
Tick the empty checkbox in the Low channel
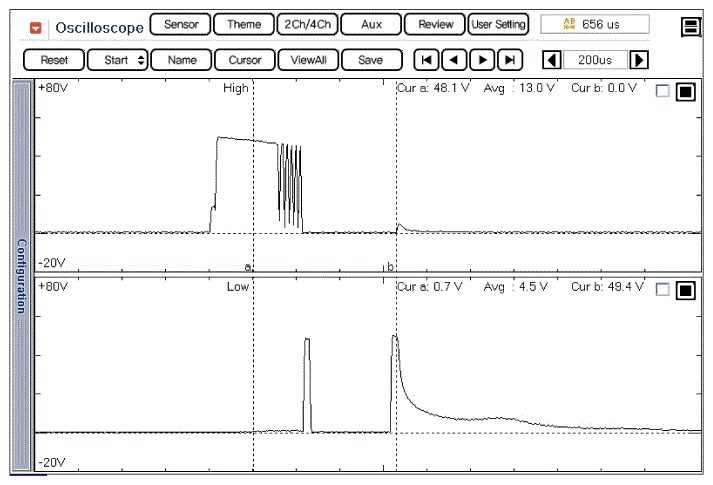pos(662,290)
